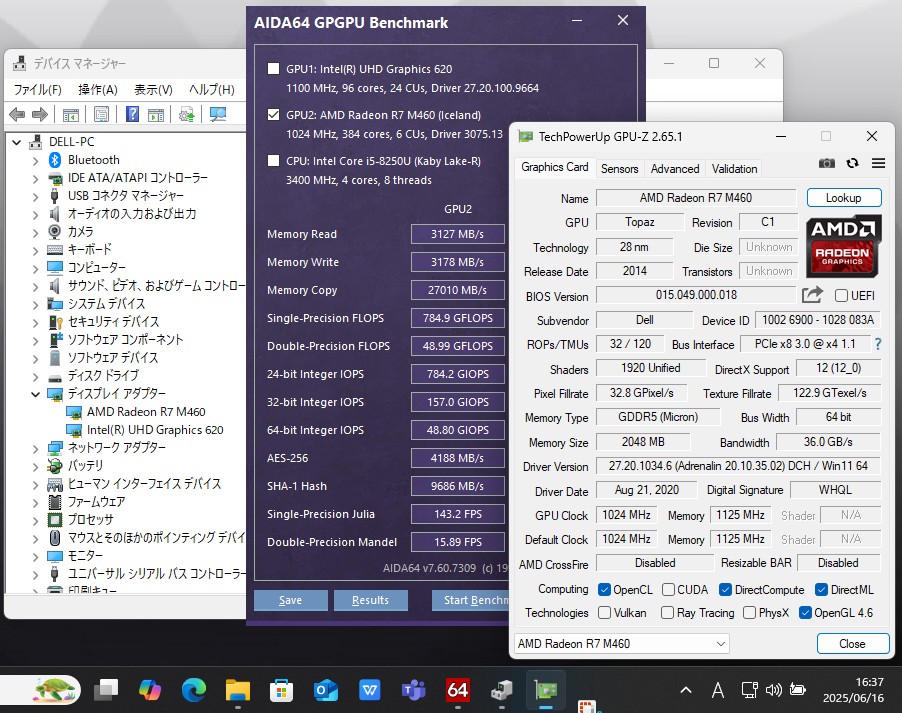This screenshot has height=713, width=902.
Task: Click the scan for hardware changes monitor icon
Action: 217,114
